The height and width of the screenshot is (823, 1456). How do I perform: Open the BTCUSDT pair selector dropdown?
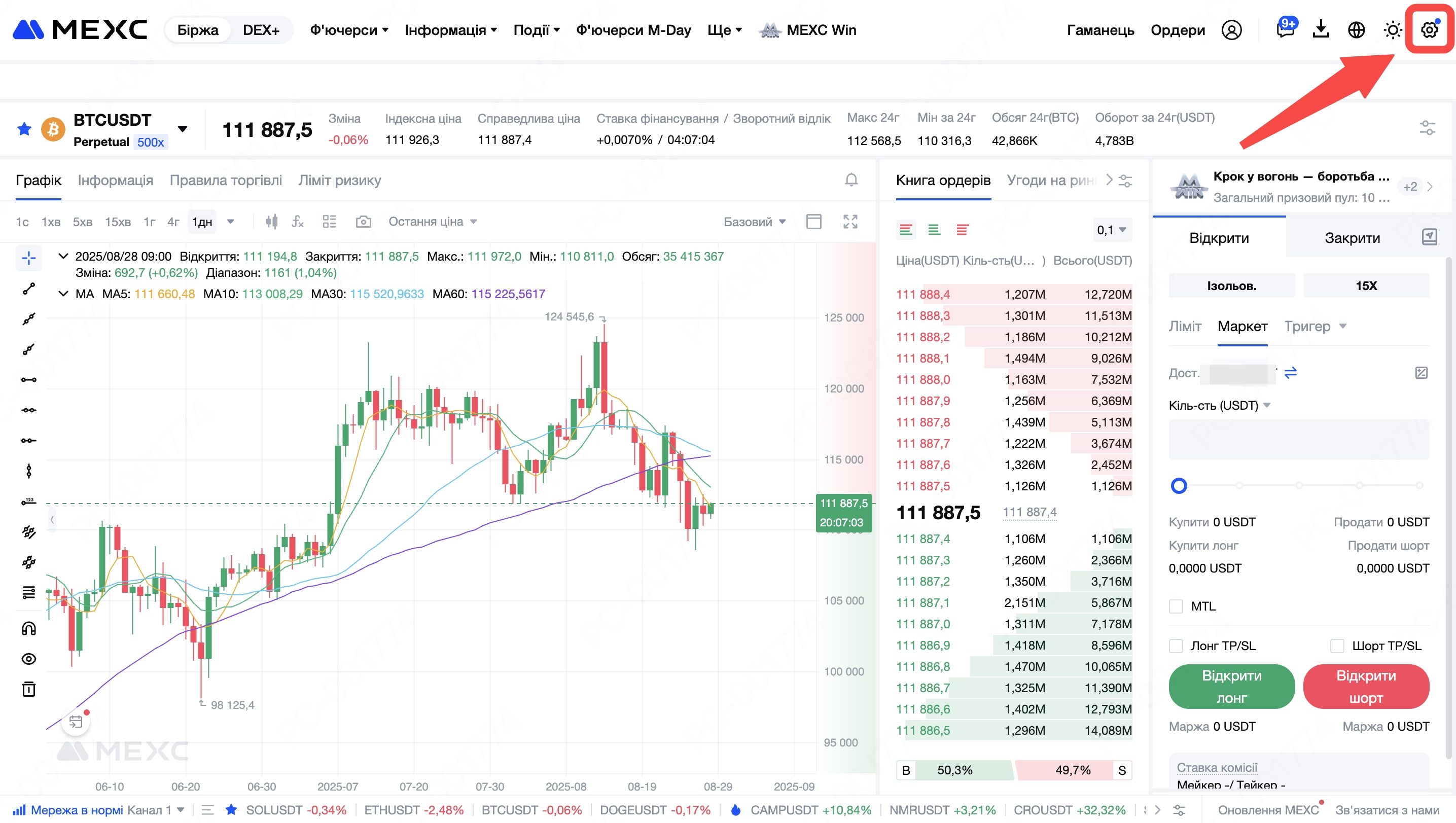[x=183, y=129]
